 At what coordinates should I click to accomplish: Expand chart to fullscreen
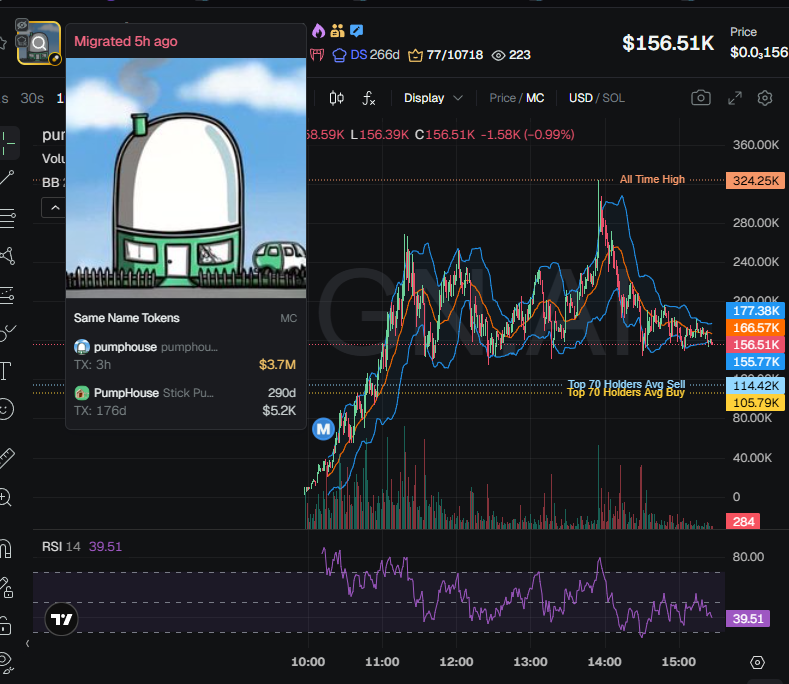pyautogui.click(x=735, y=98)
